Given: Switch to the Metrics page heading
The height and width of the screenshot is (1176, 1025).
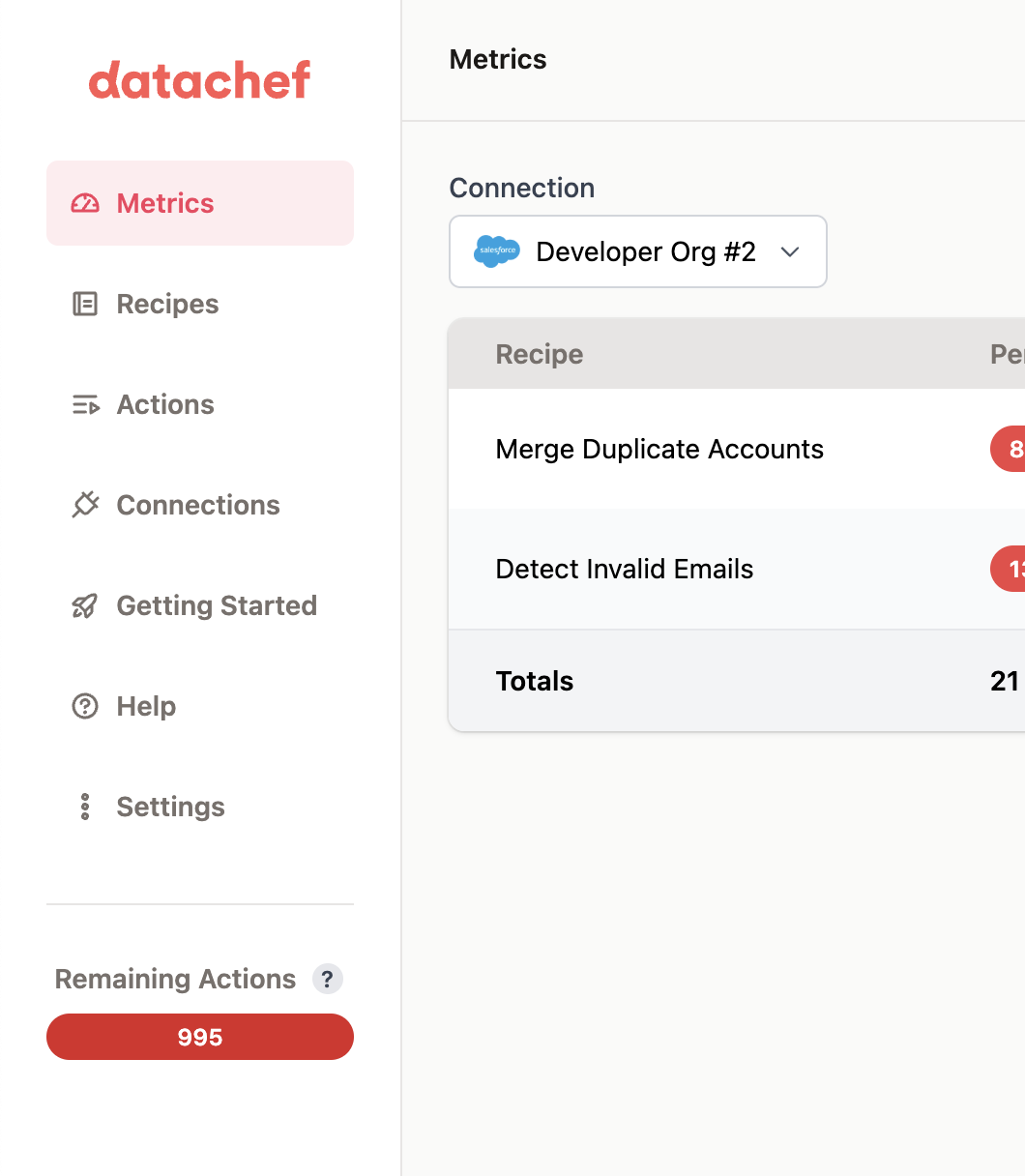Looking at the screenshot, I should tap(497, 59).
